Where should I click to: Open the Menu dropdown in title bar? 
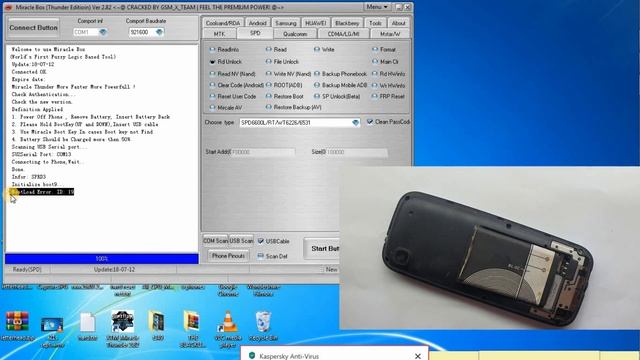coord(376,7)
